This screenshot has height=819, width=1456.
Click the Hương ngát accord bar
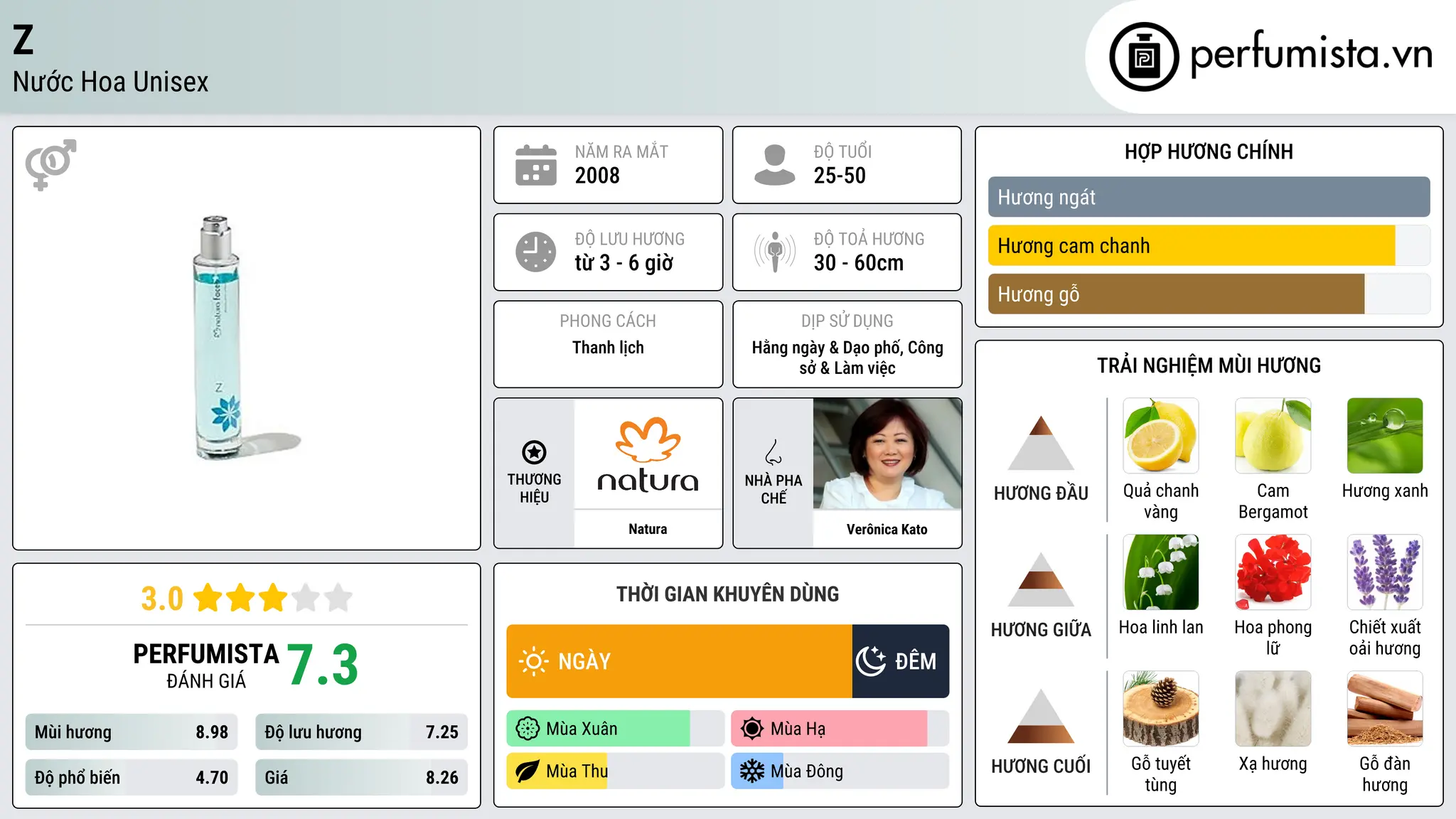point(1209,197)
